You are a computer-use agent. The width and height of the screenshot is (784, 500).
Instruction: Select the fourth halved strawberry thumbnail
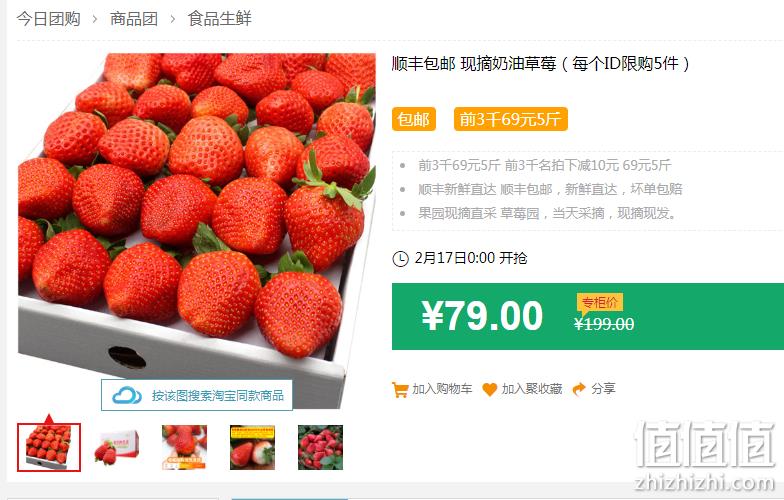pyautogui.click(x=252, y=448)
